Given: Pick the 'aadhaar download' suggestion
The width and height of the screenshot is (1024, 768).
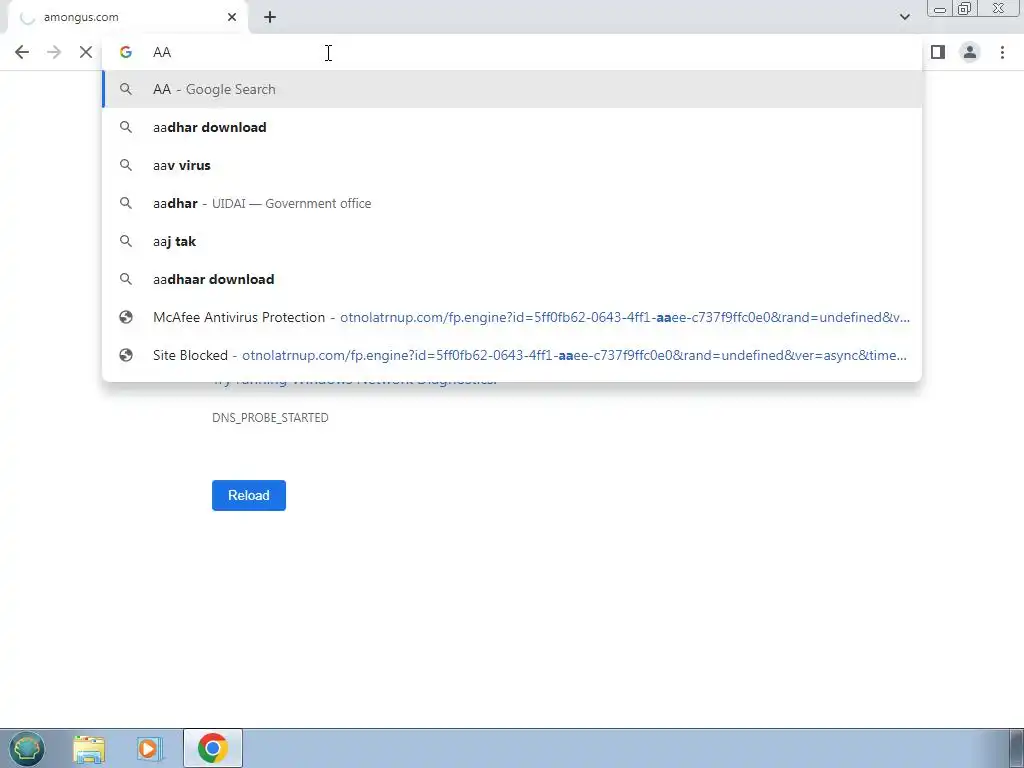Looking at the screenshot, I should coord(512,279).
